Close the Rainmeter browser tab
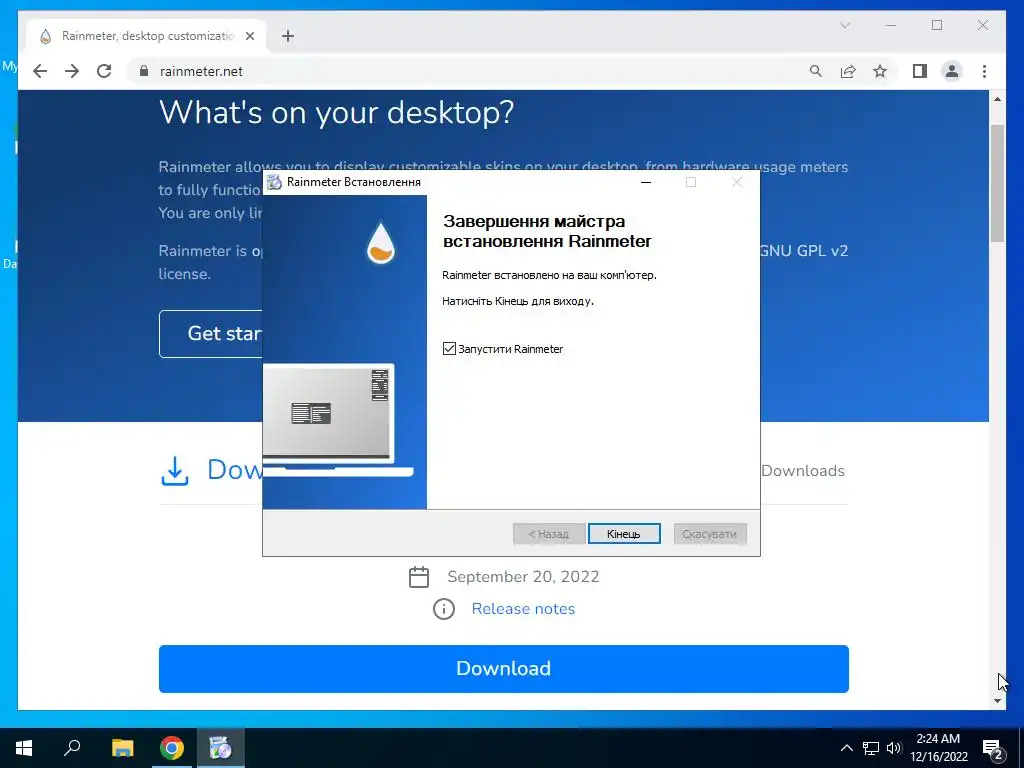 click(x=249, y=36)
